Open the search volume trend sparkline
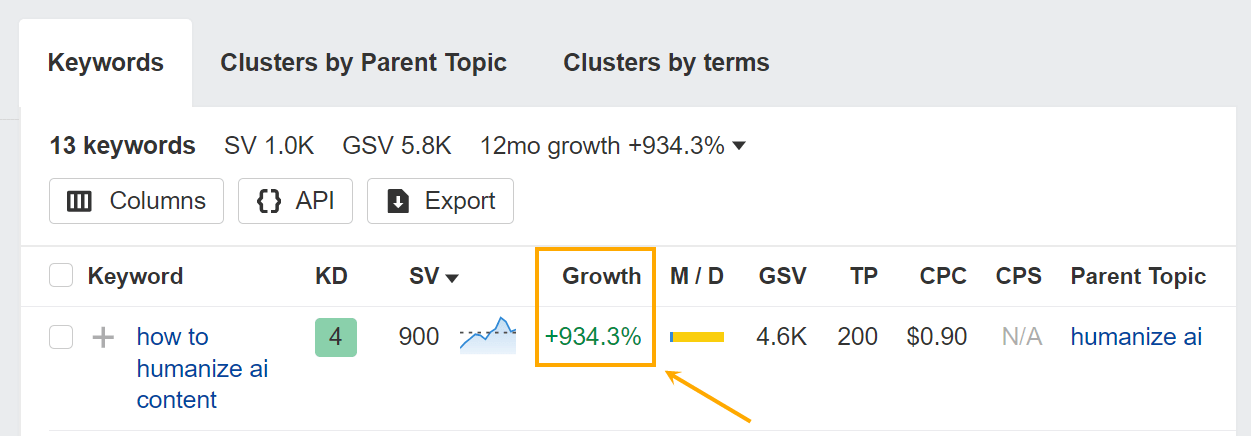This screenshot has width=1251, height=436. click(x=488, y=336)
